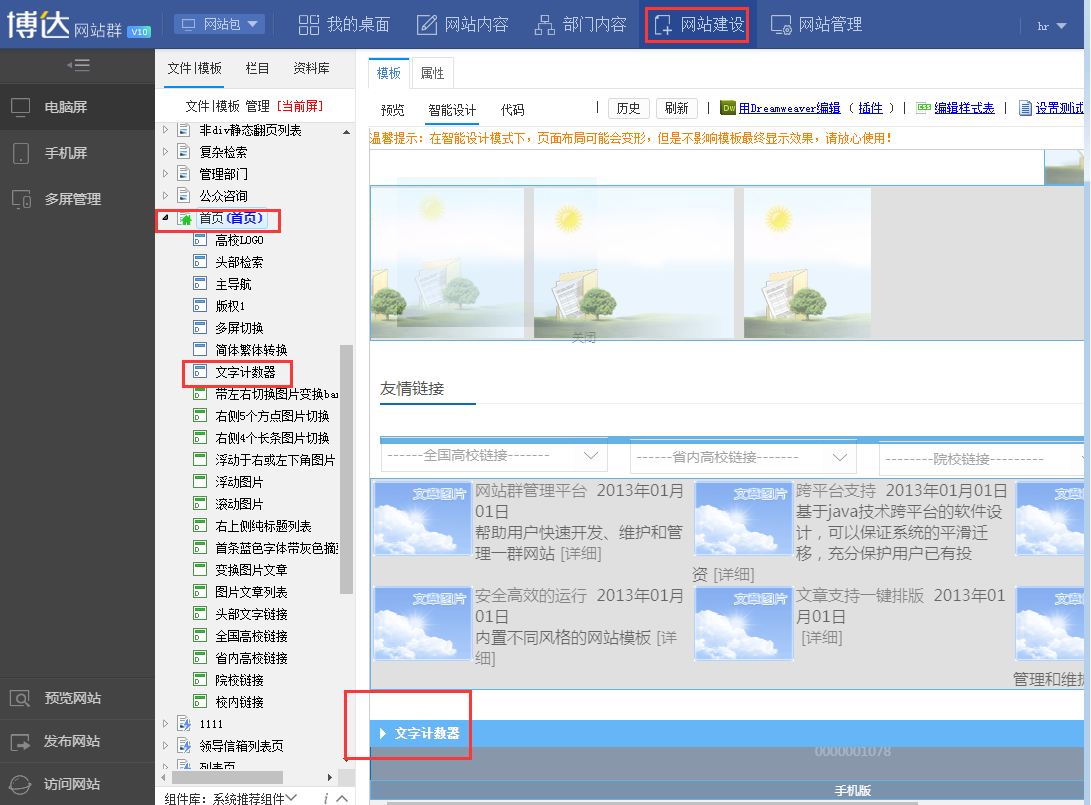Open hr user dropdown
Image resolution: width=1091 pixels, height=805 pixels.
(1052, 26)
